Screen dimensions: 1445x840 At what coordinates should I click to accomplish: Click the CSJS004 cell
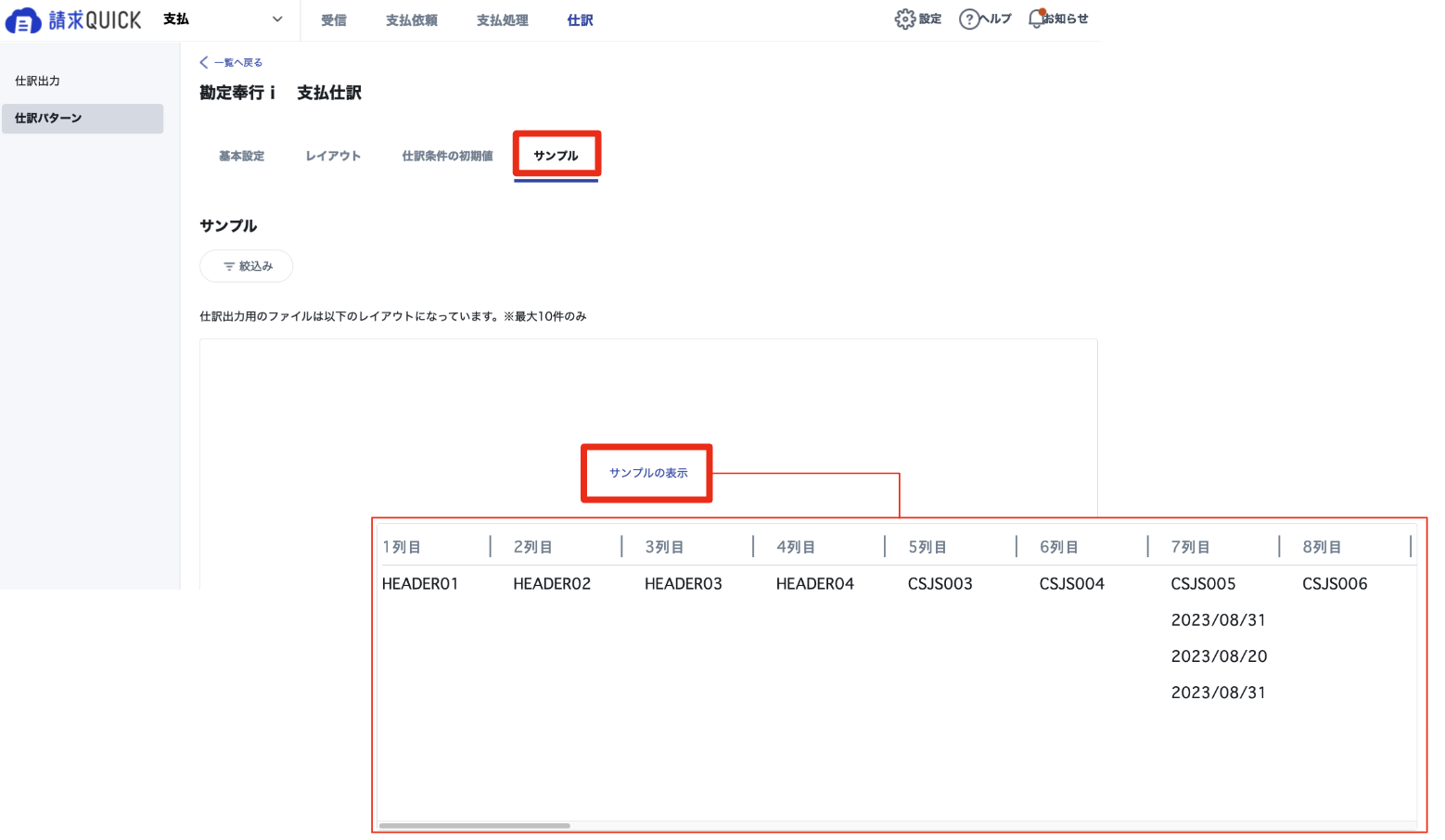(1072, 584)
